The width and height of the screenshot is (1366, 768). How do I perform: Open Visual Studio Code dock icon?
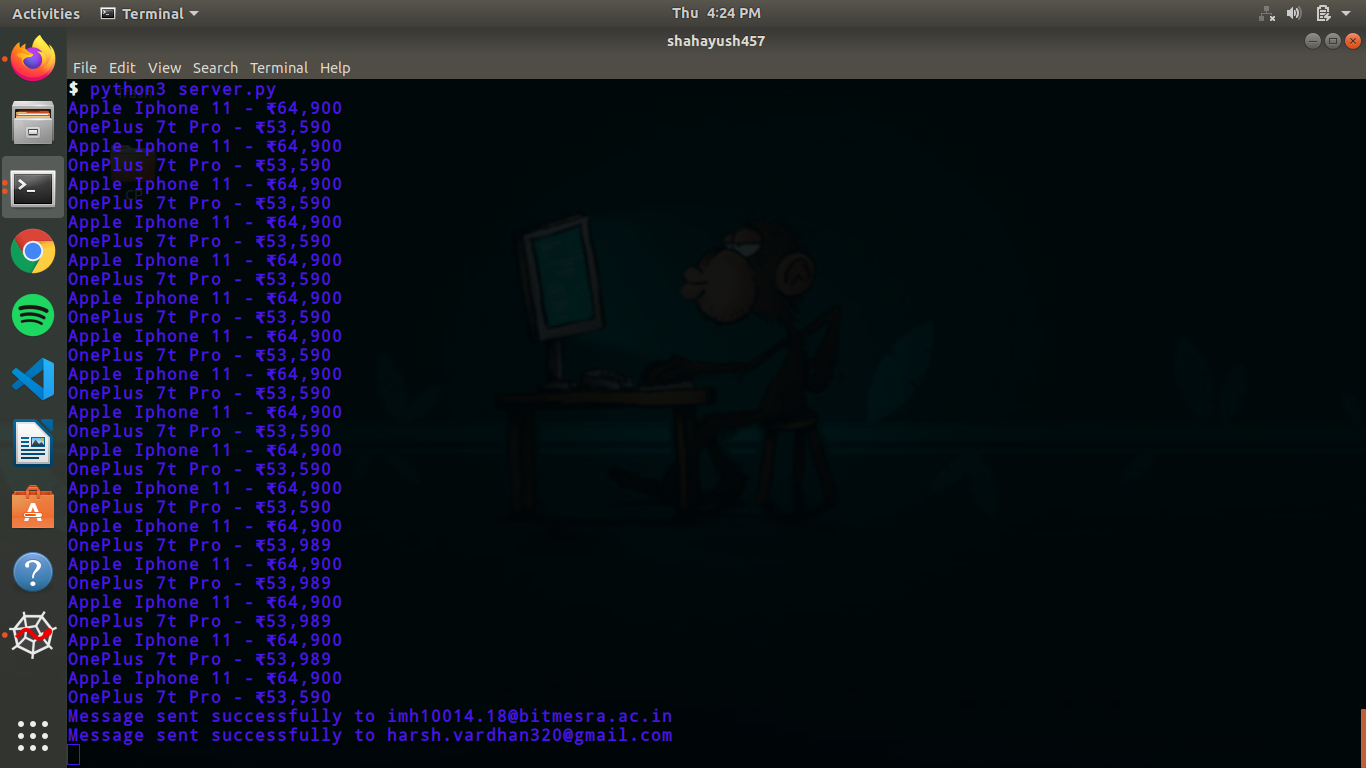33,379
